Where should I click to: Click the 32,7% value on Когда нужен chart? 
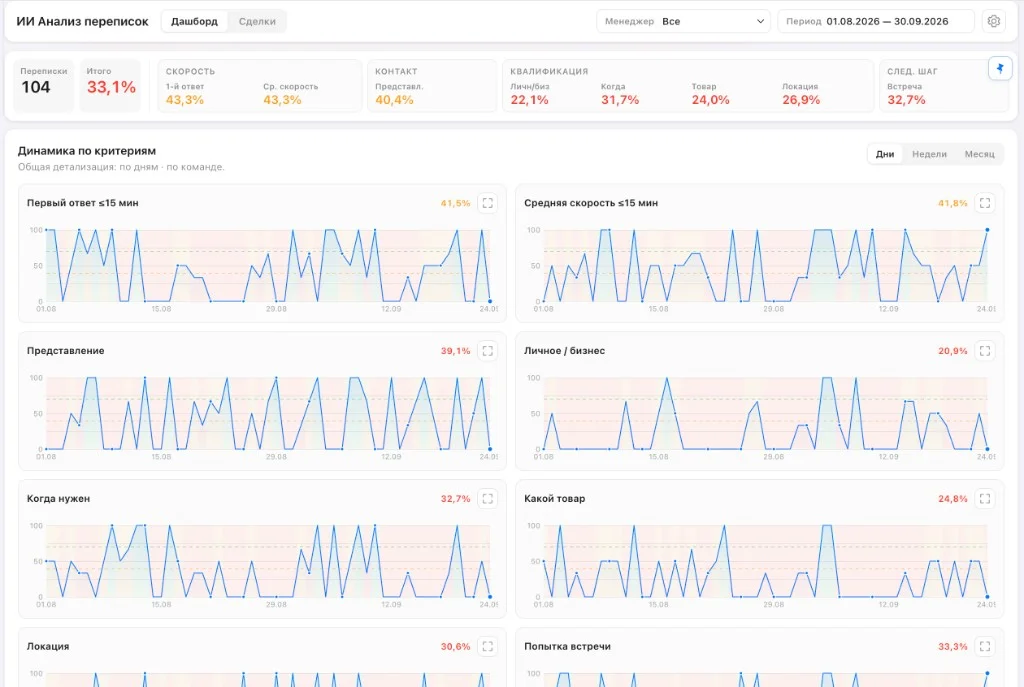coord(455,499)
